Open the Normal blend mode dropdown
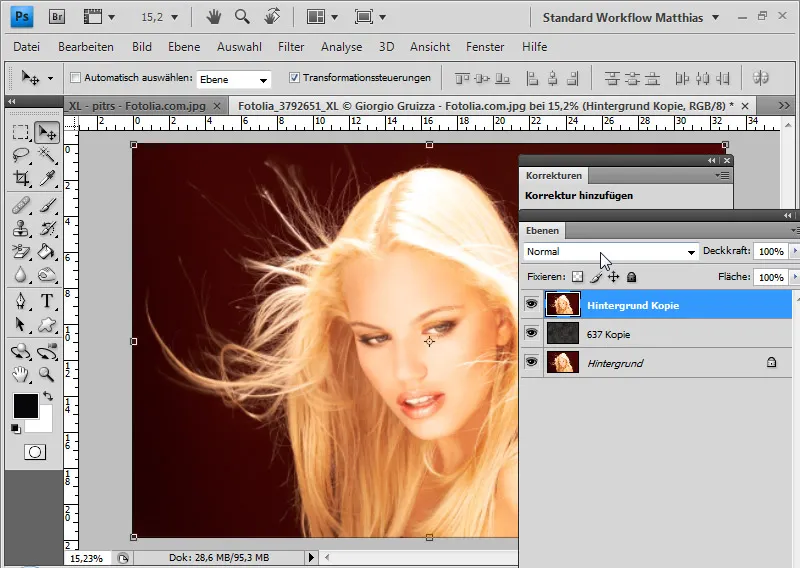 coord(611,252)
